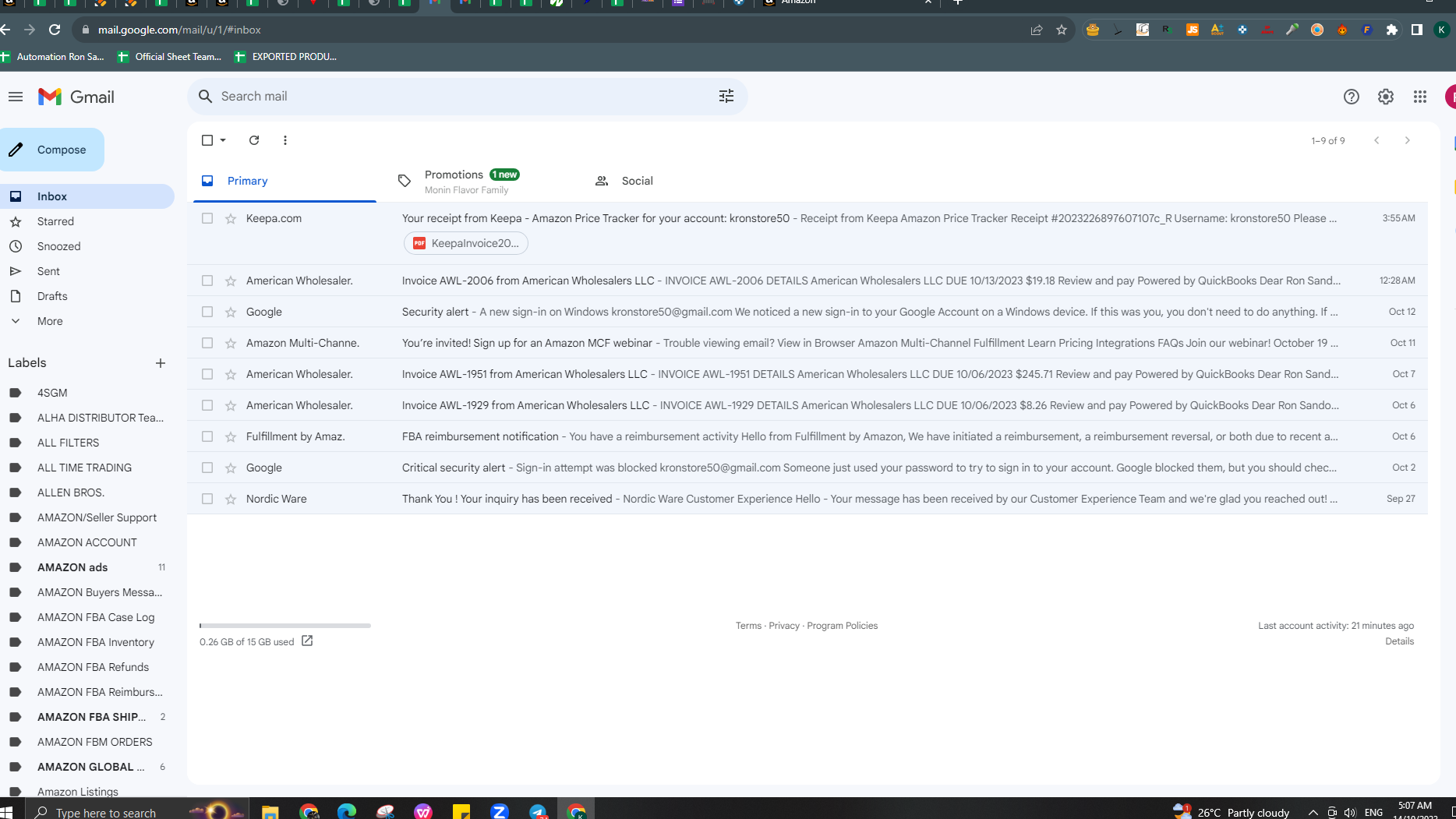The width and height of the screenshot is (1456, 819).
Task: Star the Nordic Ware email
Action: 231,499
